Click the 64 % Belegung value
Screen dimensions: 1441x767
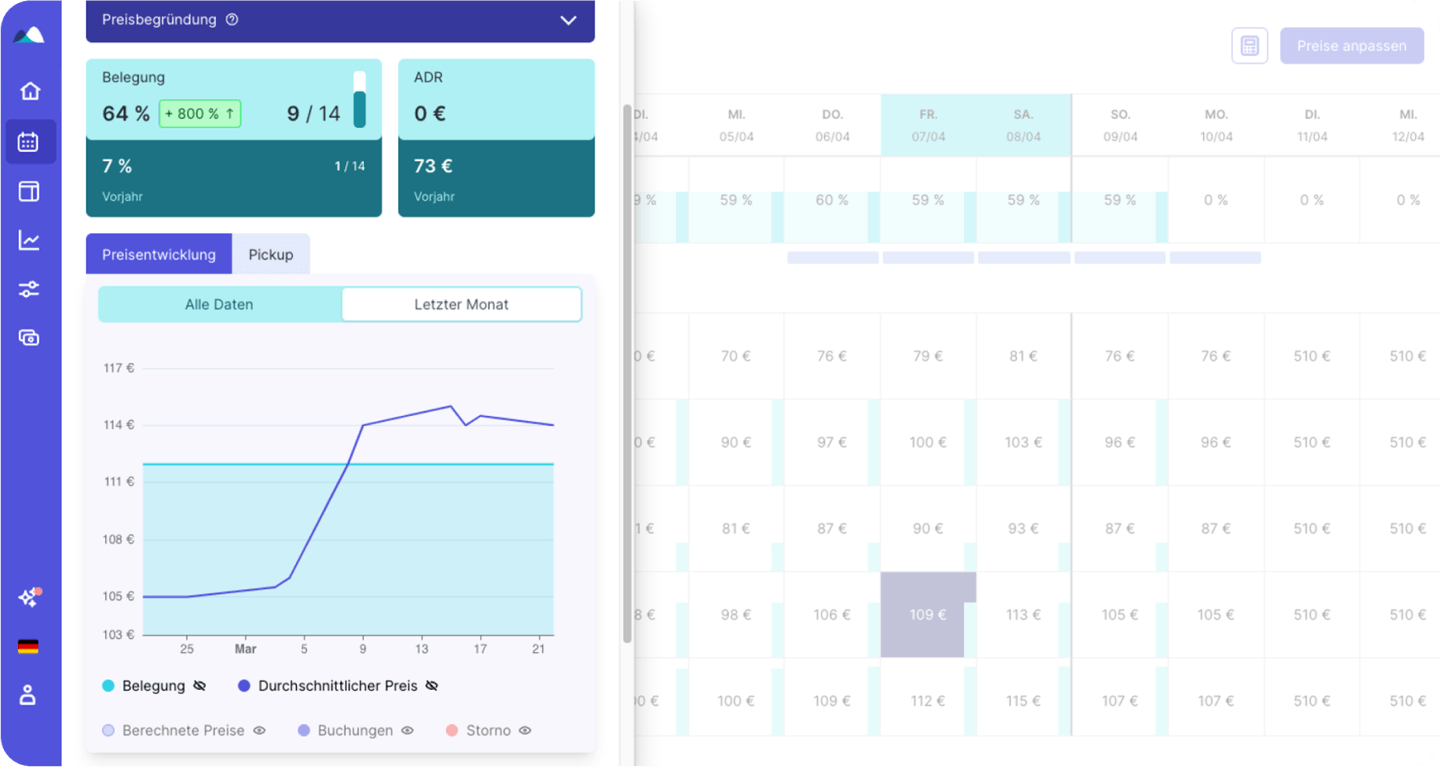[126, 114]
